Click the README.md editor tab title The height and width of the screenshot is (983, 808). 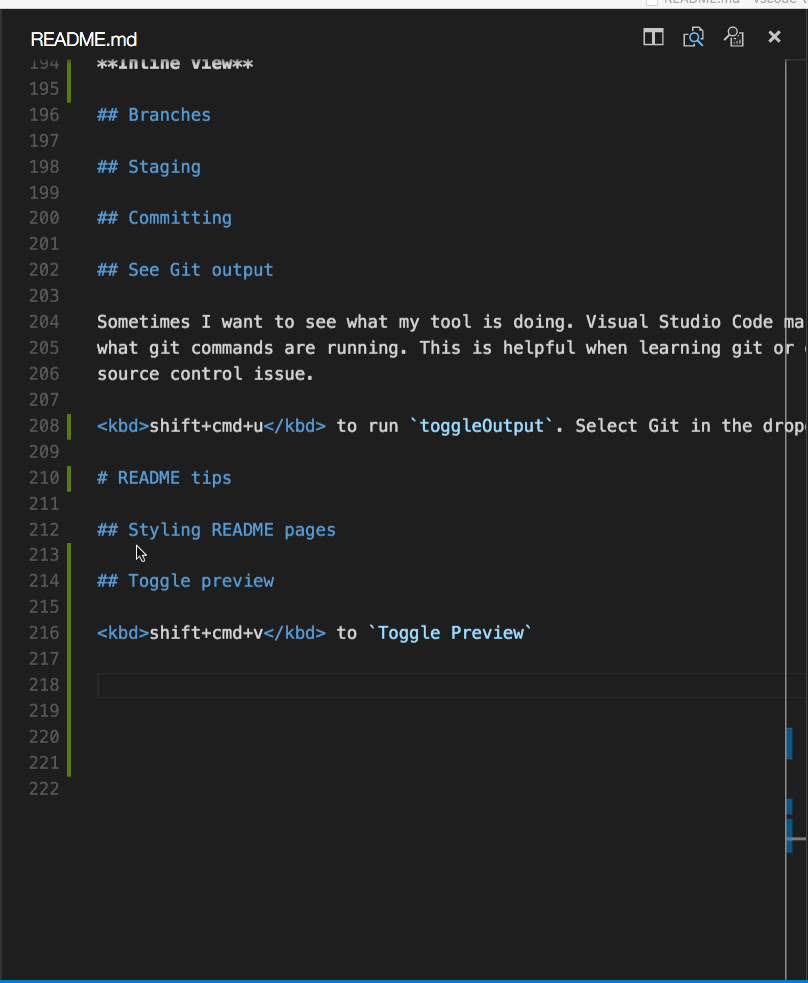point(84,39)
